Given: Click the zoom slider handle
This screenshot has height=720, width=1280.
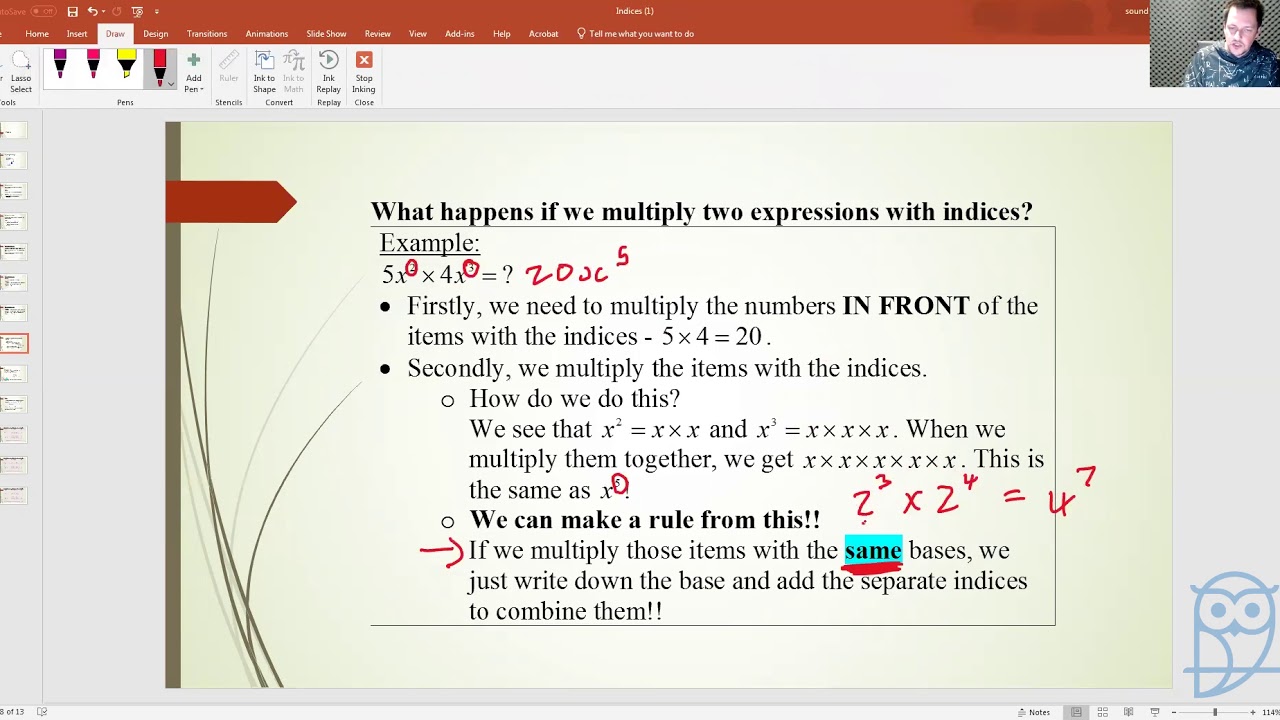Looking at the screenshot, I should pos(1216,712).
